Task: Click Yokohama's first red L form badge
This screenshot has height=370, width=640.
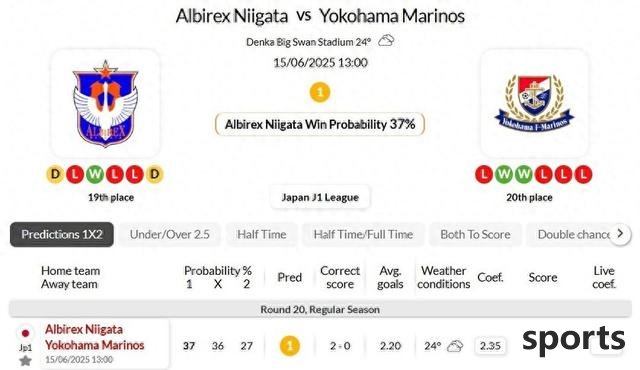Action: pos(484,175)
